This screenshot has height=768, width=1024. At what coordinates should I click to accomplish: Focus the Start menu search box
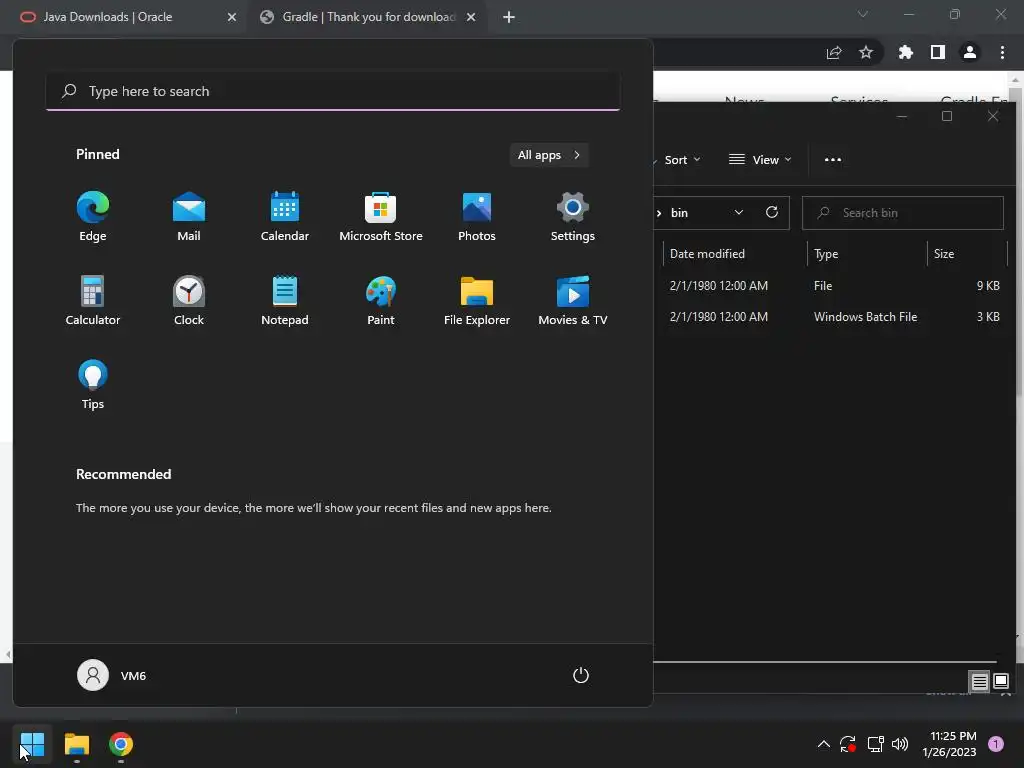point(333,91)
